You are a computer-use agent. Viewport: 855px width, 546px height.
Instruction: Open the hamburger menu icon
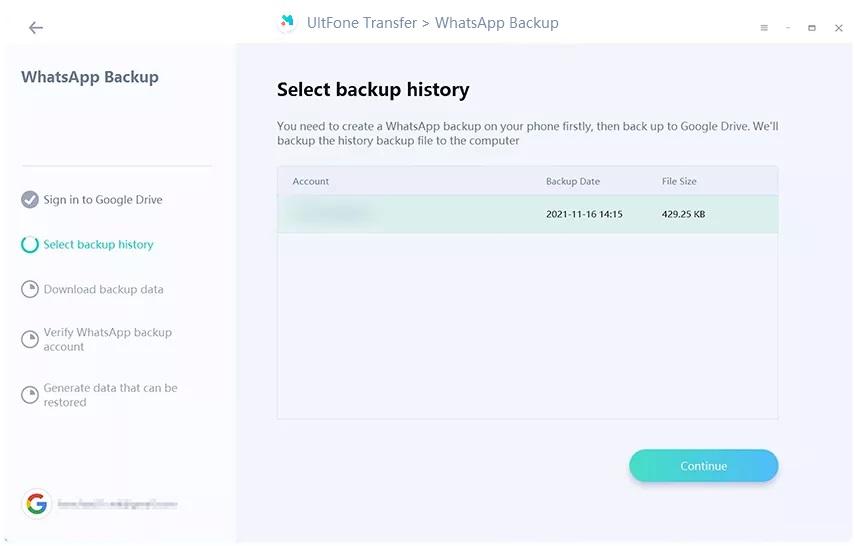coord(764,28)
